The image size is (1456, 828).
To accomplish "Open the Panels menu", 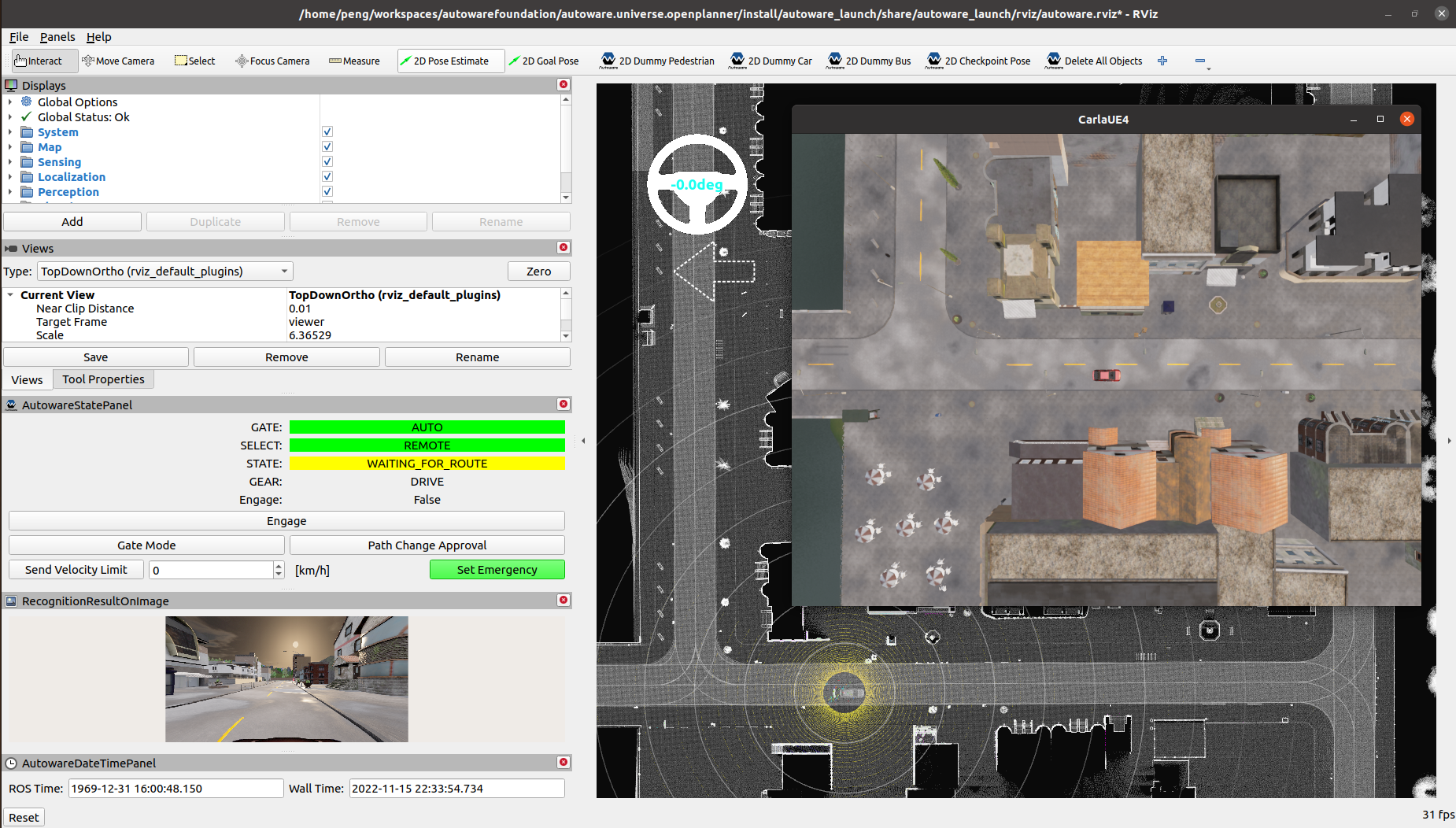I will coord(57,37).
